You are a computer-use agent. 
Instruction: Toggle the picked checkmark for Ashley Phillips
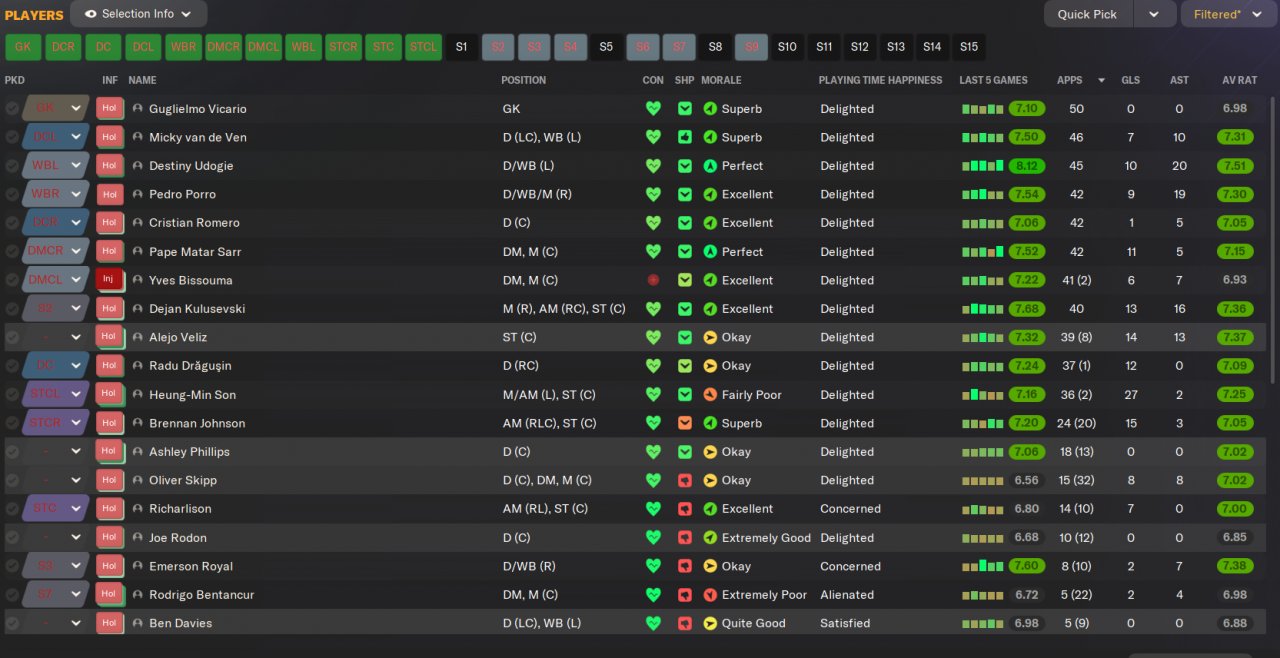pyautogui.click(x=12, y=451)
